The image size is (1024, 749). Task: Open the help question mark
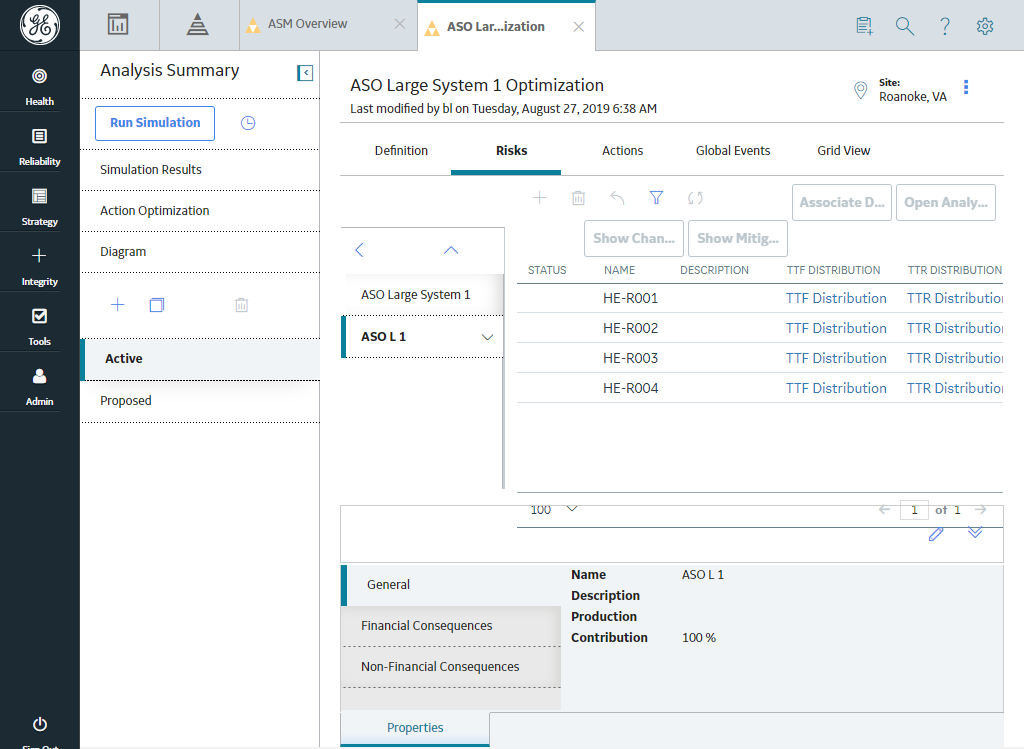pyautogui.click(x=944, y=26)
